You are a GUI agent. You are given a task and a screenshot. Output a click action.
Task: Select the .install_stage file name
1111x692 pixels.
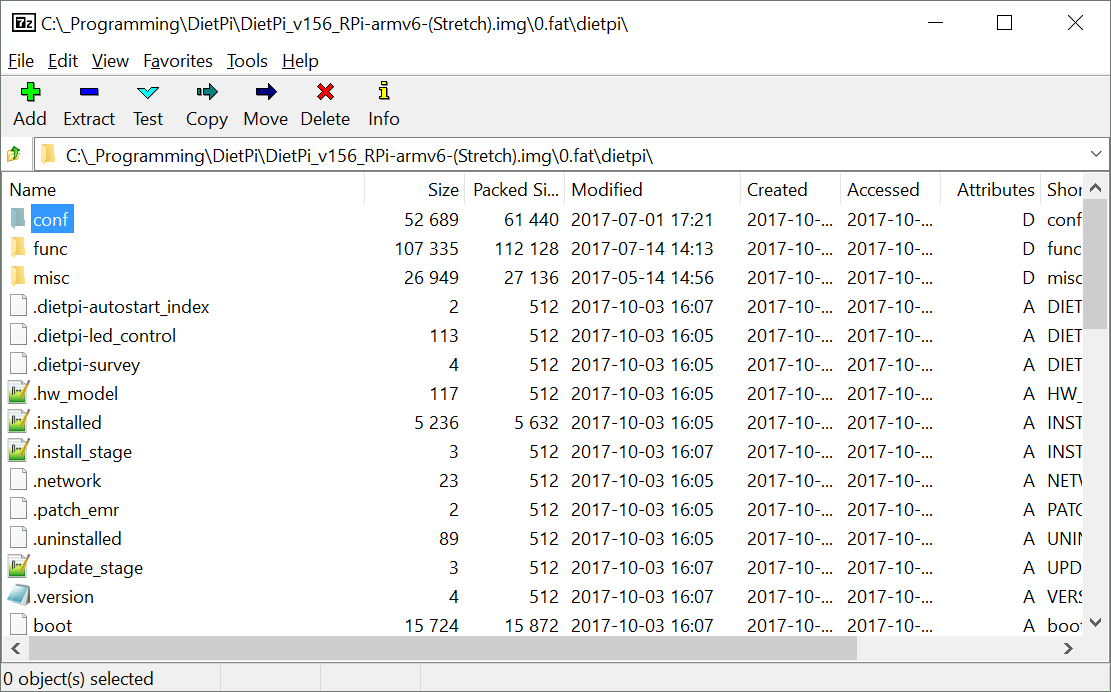click(82, 452)
